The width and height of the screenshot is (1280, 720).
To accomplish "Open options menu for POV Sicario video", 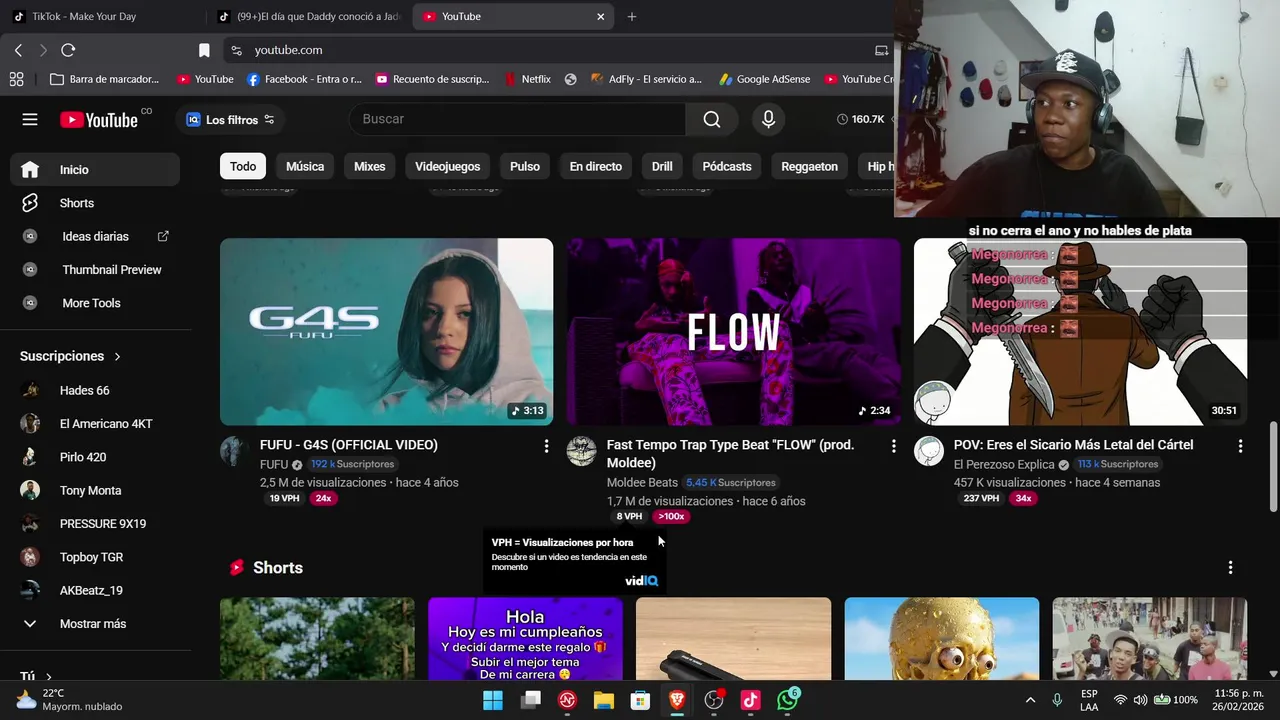I will click(1240, 446).
